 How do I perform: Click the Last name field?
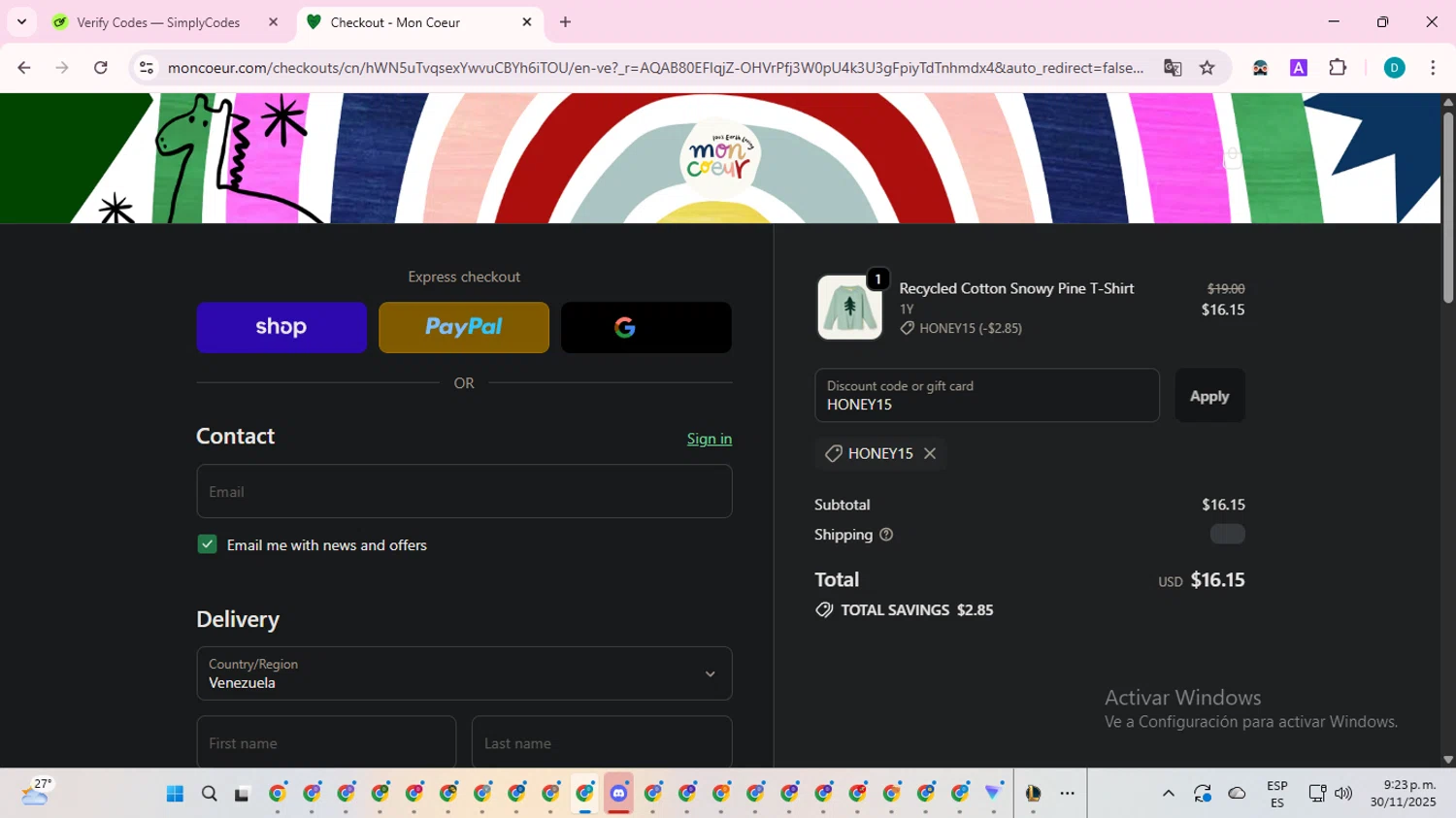(602, 743)
